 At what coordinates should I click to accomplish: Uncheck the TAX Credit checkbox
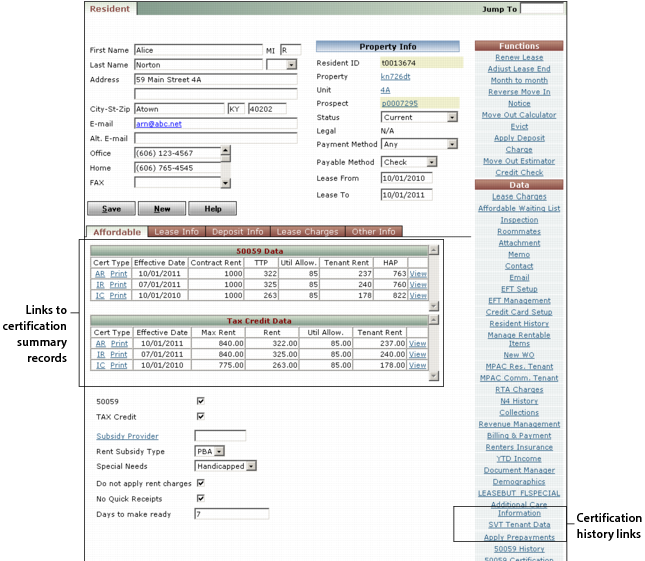coord(200,416)
